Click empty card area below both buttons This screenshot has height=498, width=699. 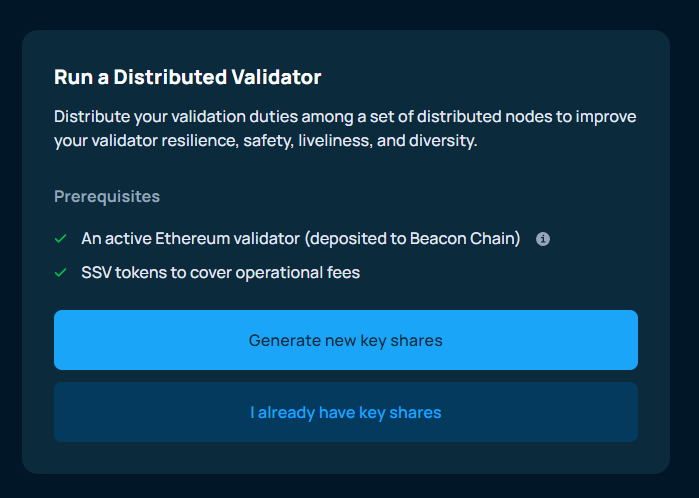coord(345,457)
